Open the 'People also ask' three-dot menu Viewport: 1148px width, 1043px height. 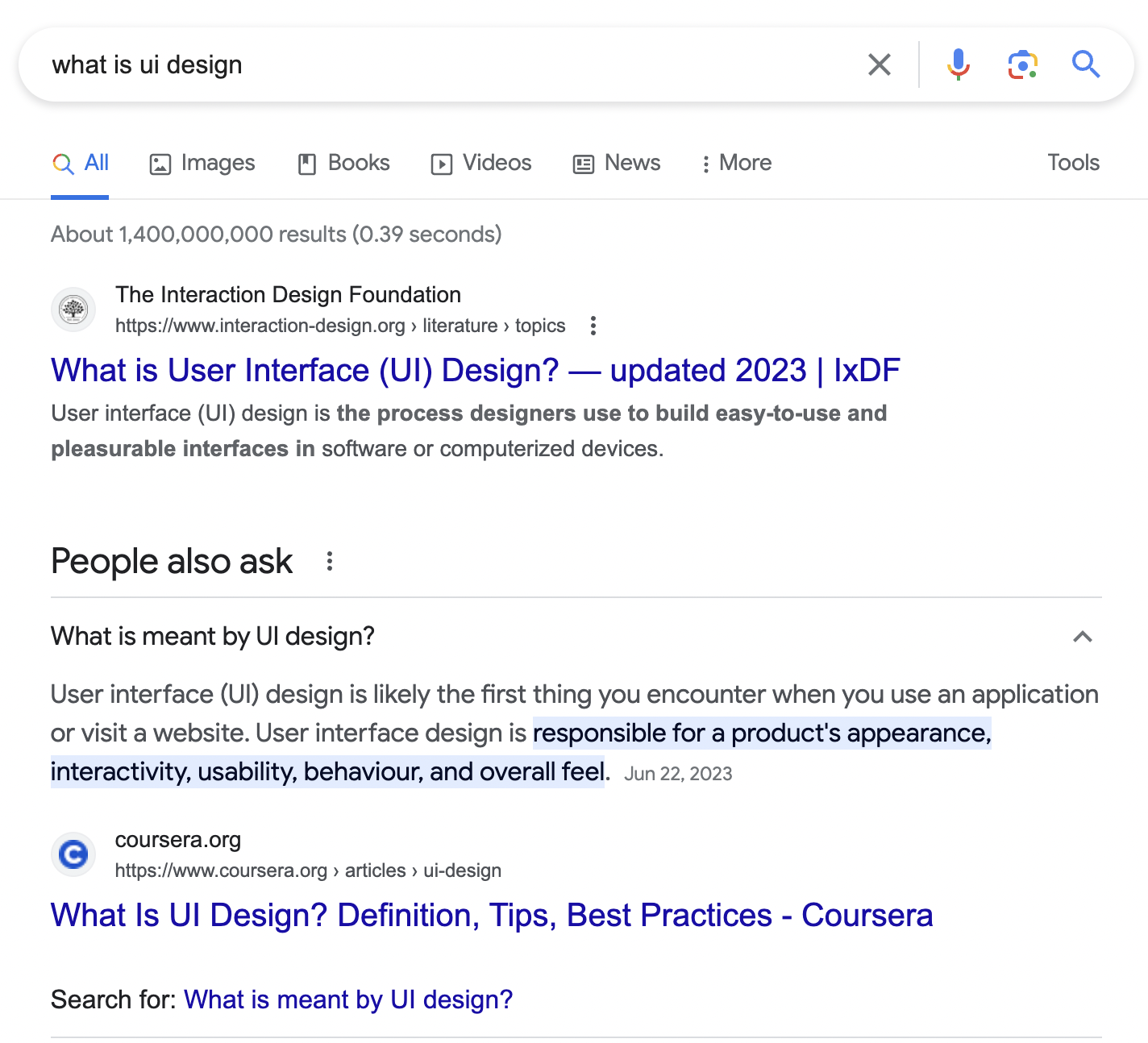pos(329,561)
